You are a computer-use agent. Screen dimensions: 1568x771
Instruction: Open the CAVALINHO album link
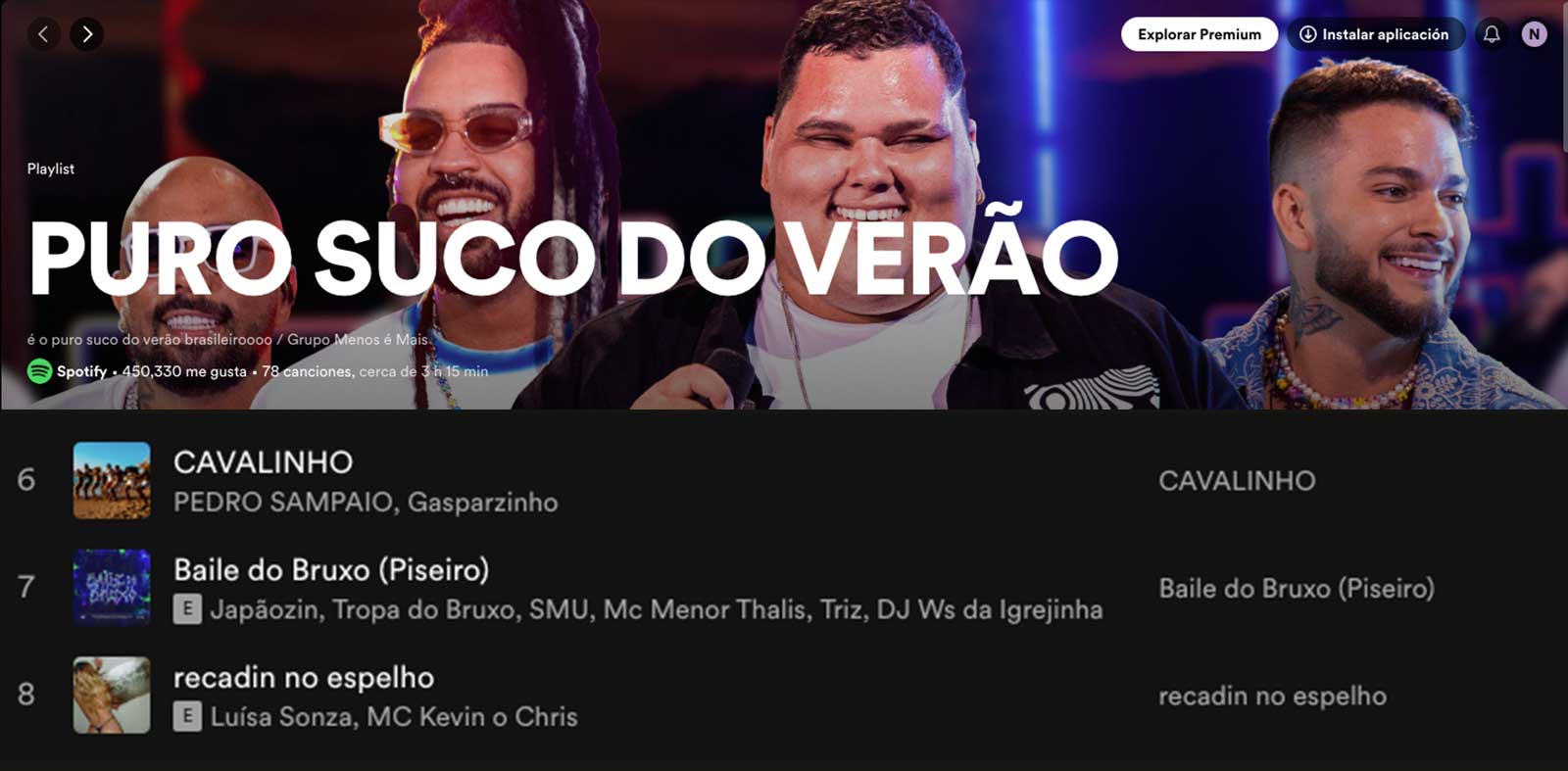click(1237, 481)
